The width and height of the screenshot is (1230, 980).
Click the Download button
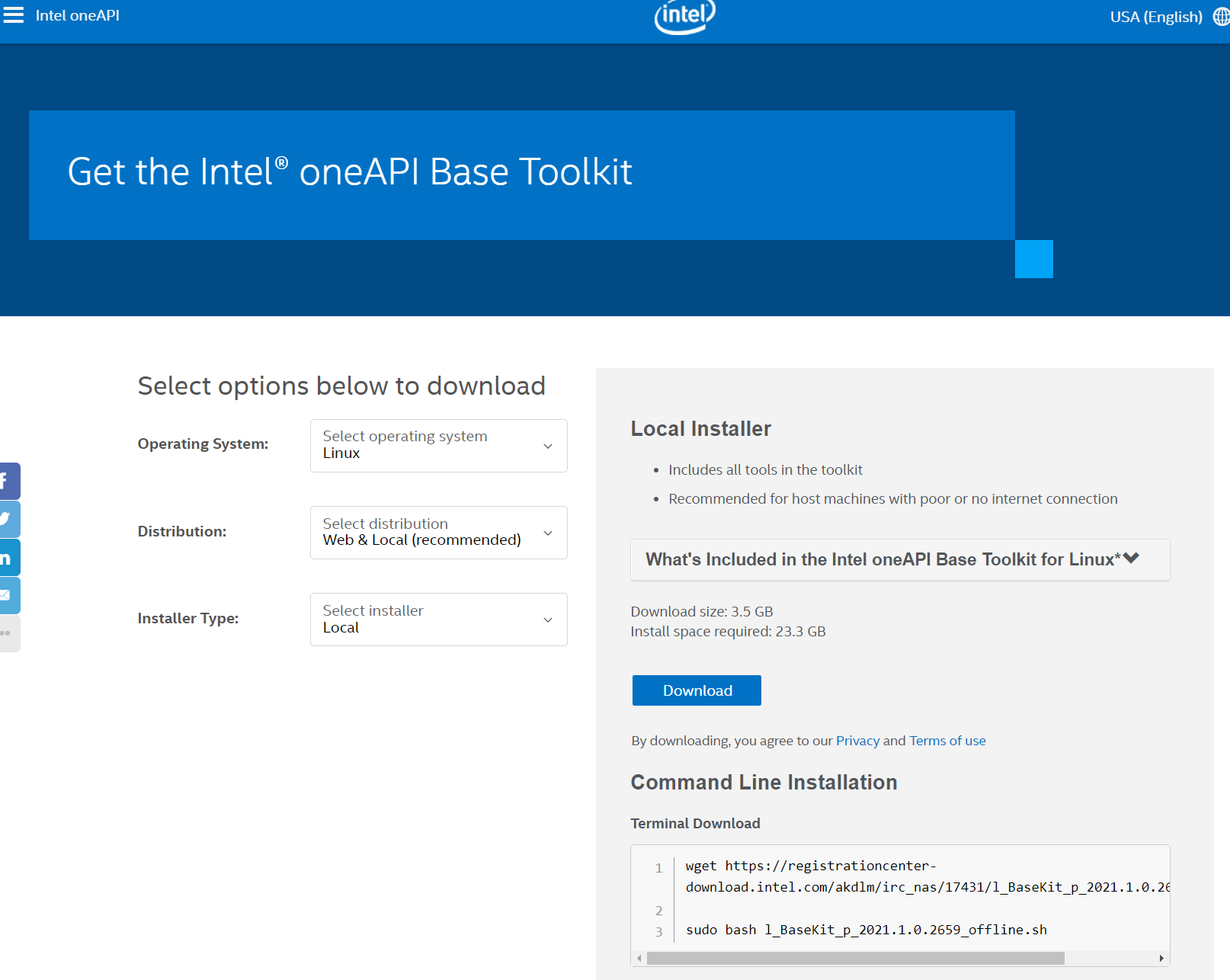pyautogui.click(x=697, y=690)
